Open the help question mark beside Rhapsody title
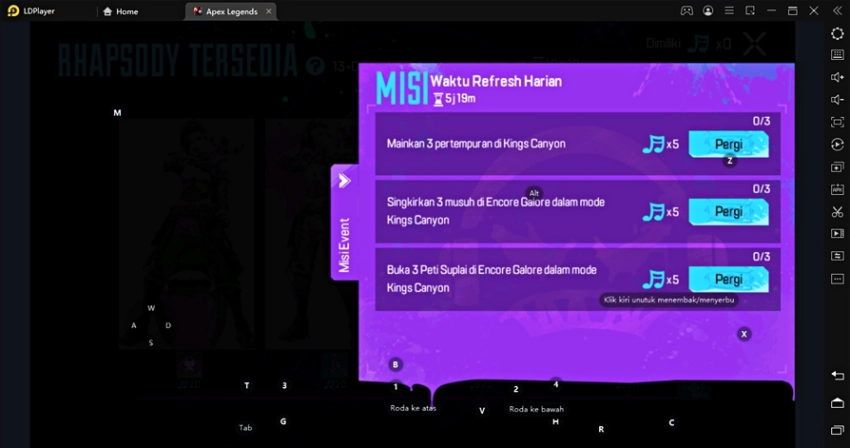The height and width of the screenshot is (448, 850). tap(314, 66)
